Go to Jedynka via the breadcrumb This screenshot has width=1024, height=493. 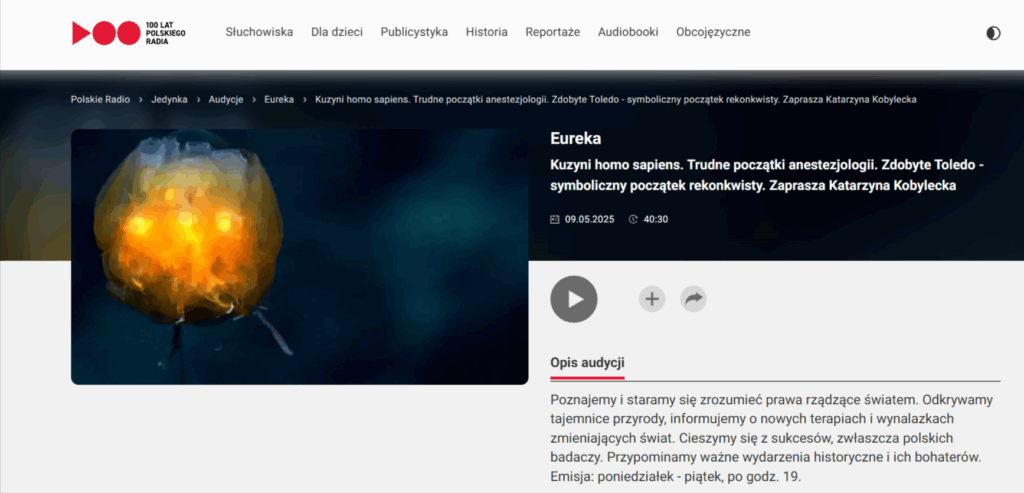click(x=169, y=99)
